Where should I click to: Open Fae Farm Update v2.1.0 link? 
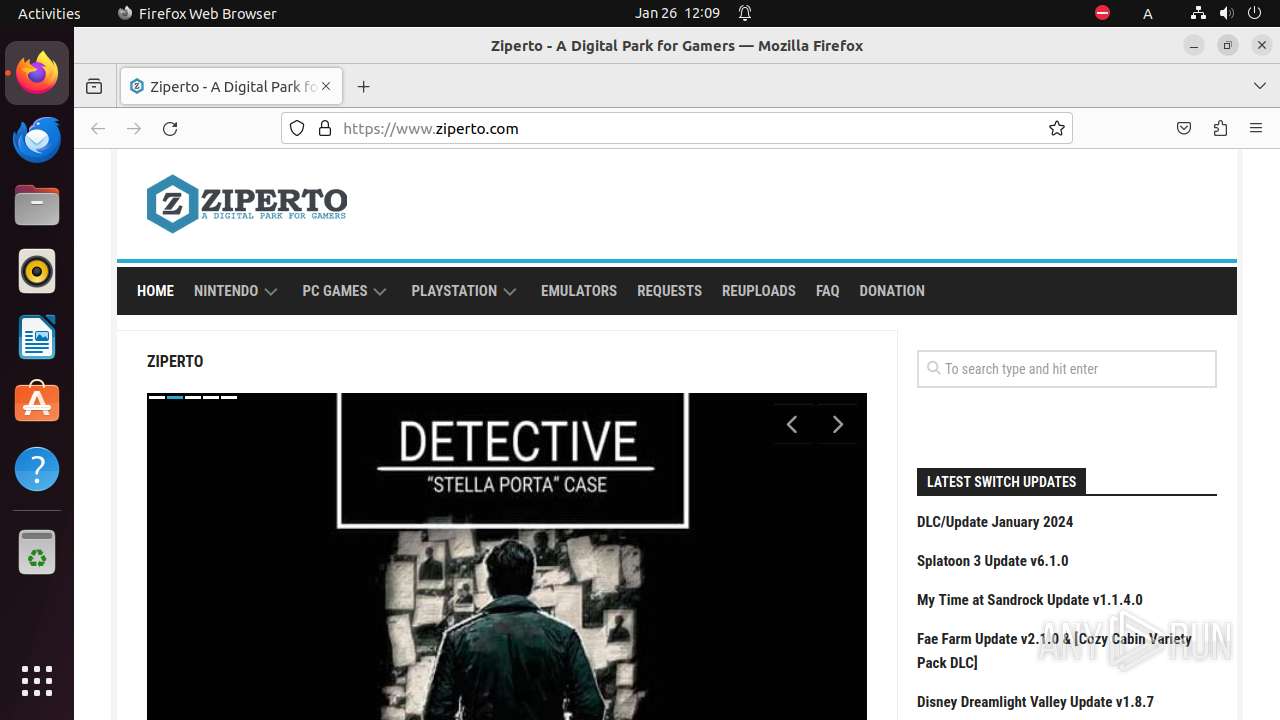[1054, 650]
